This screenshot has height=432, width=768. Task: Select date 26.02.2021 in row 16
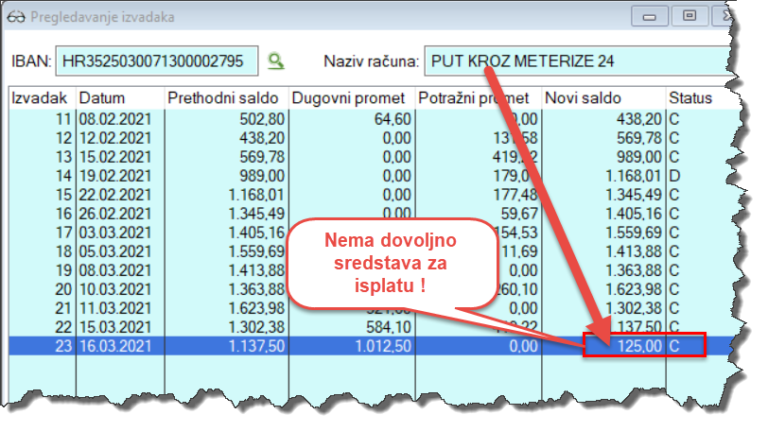(116, 214)
